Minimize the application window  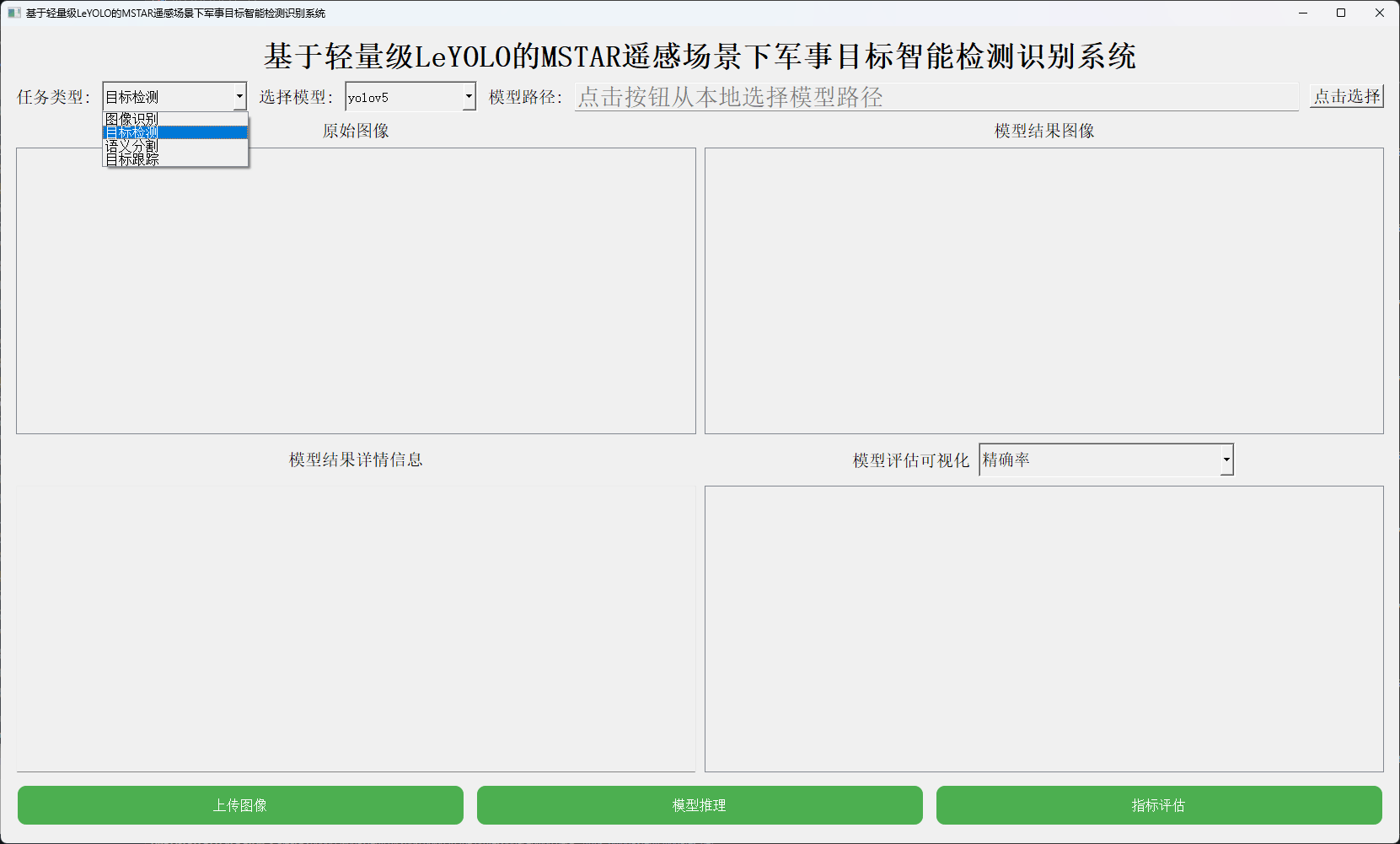pos(1303,13)
